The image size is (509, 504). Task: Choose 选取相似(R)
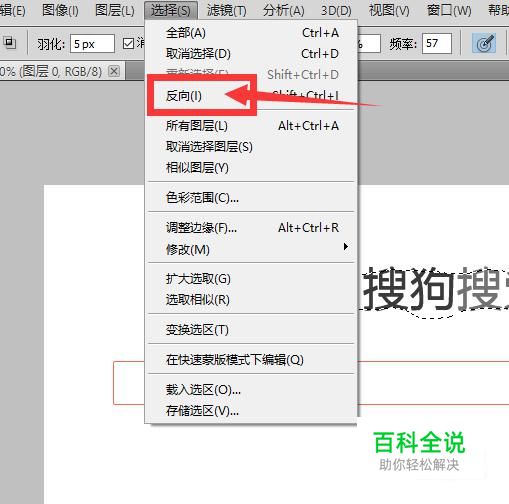pyautogui.click(x=252, y=300)
